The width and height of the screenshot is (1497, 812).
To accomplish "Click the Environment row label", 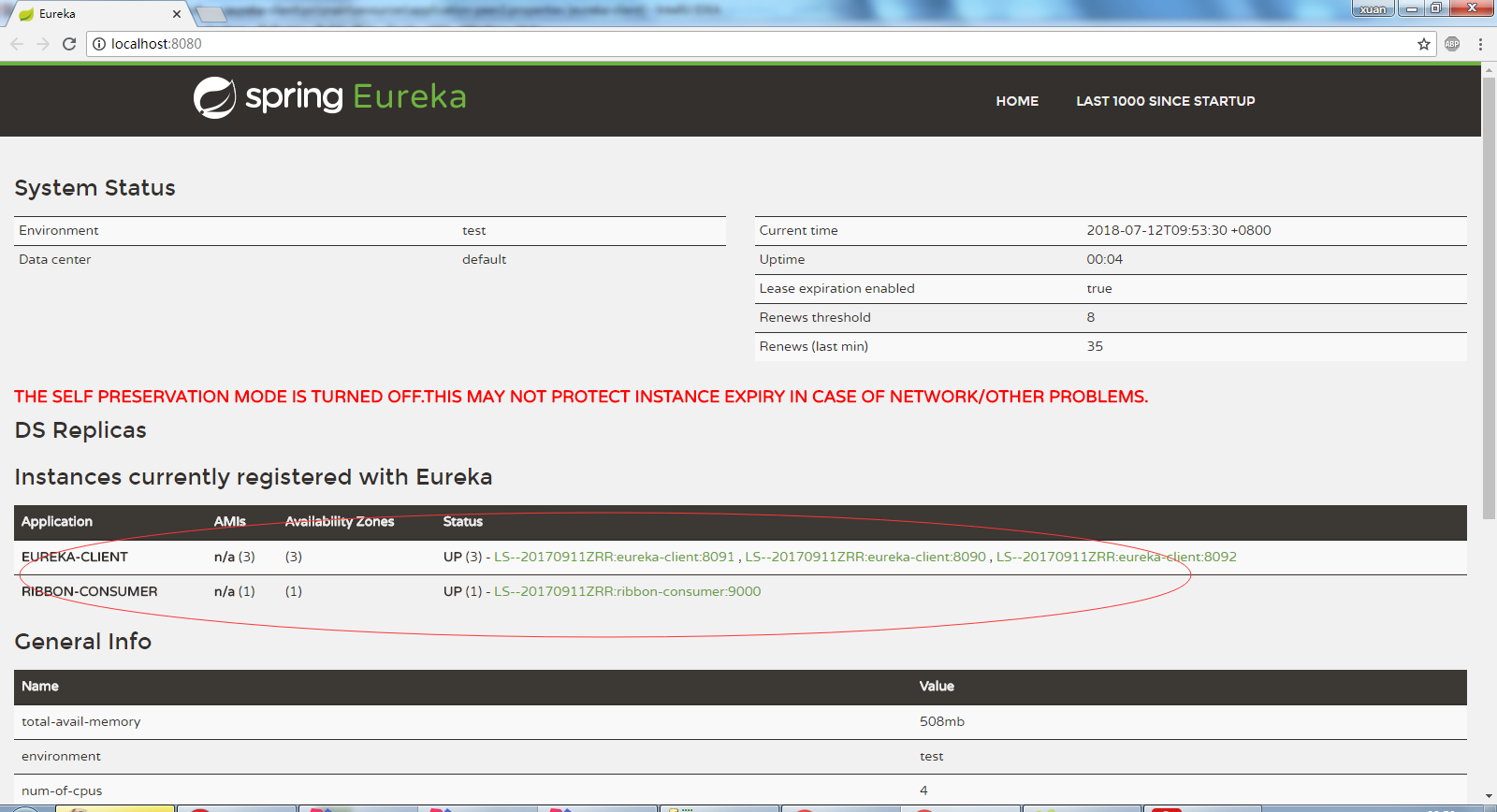I will tap(59, 230).
